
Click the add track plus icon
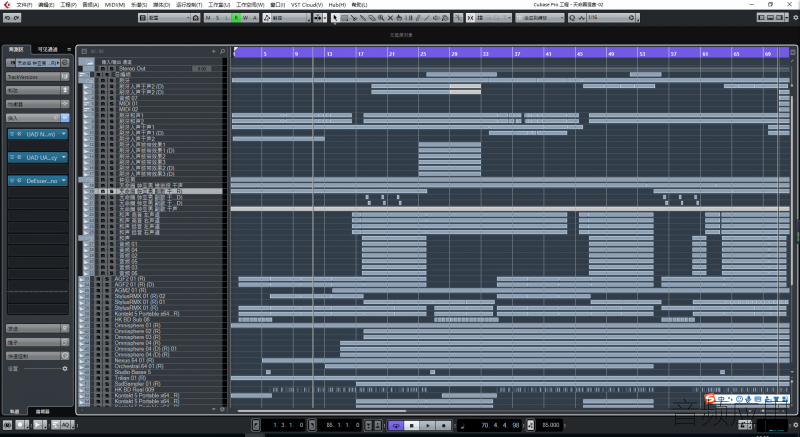[x=214, y=52]
